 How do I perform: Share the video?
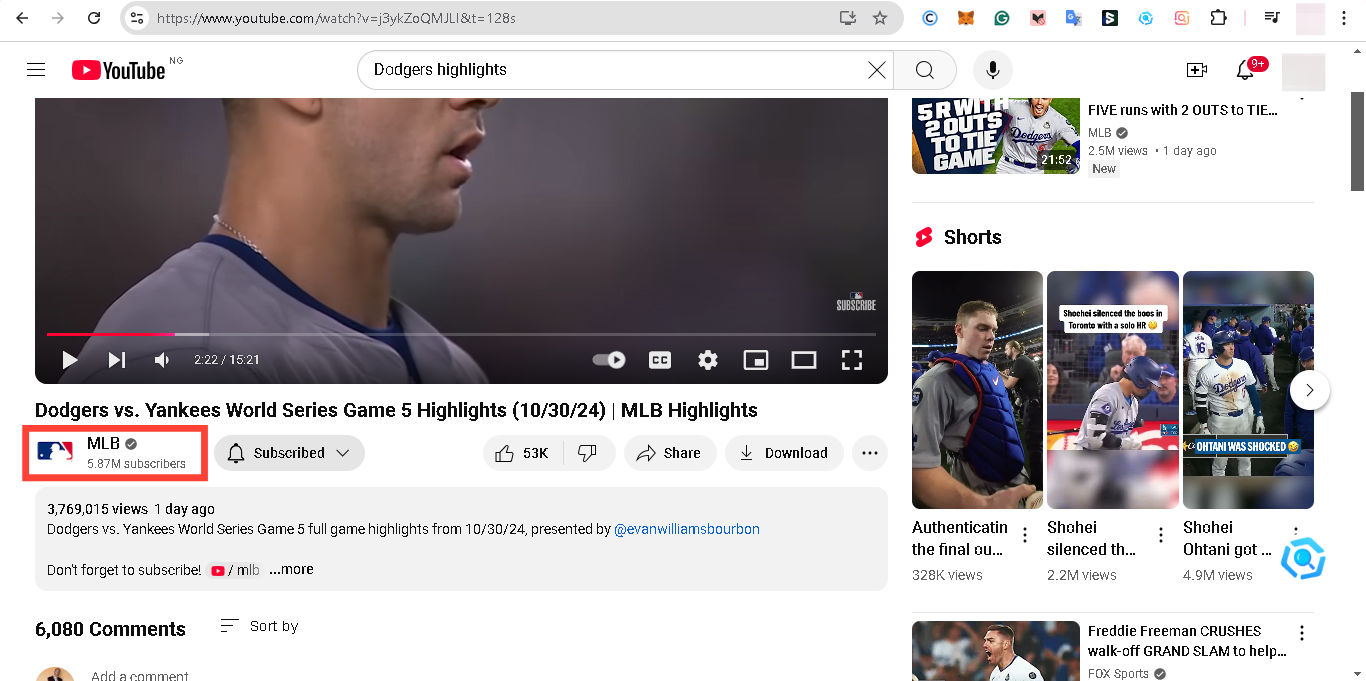tap(670, 453)
